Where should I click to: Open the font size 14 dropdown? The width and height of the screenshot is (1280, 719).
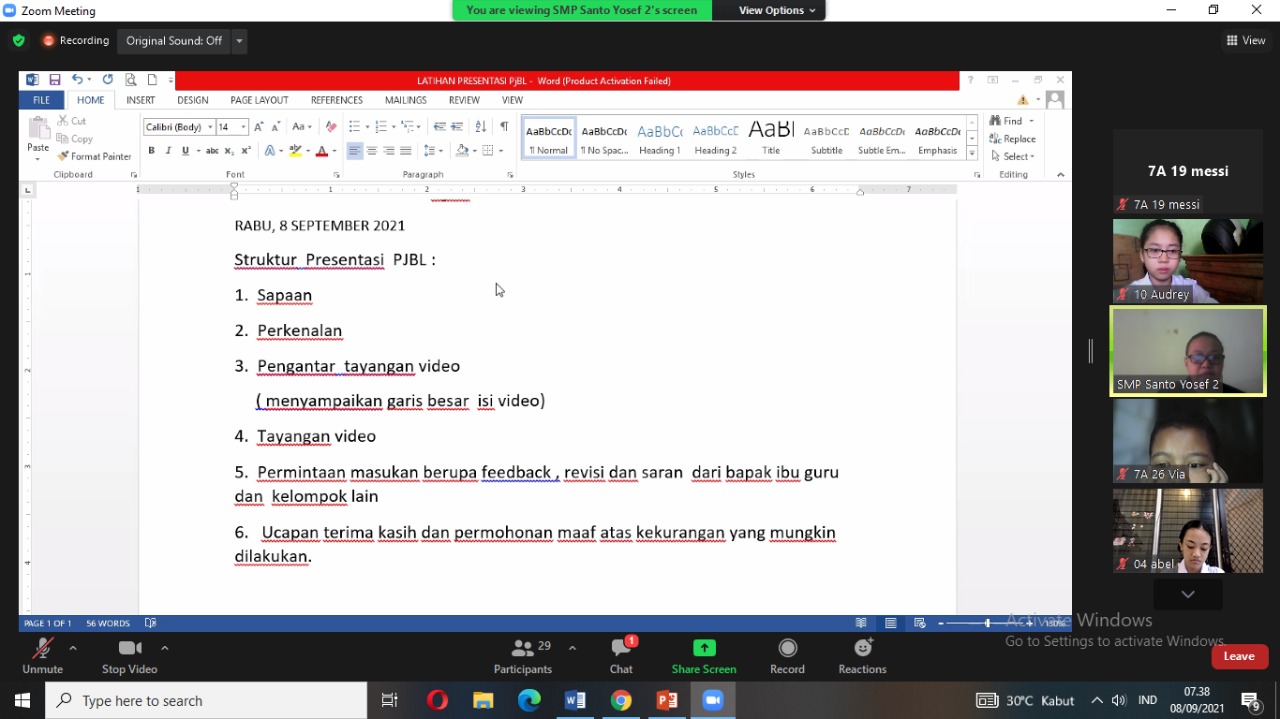[243, 127]
